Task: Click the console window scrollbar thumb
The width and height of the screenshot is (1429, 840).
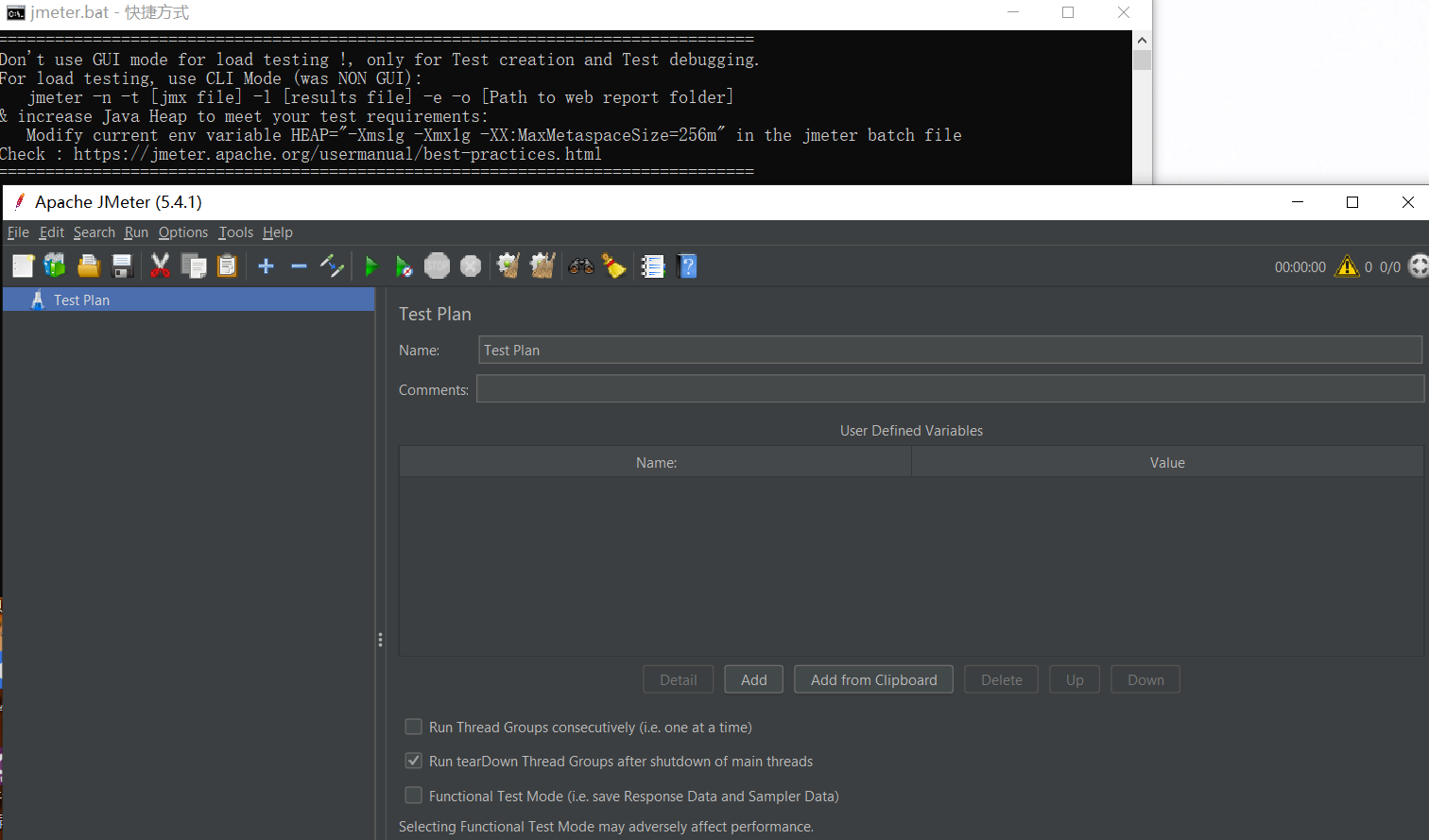Action: [x=1142, y=60]
